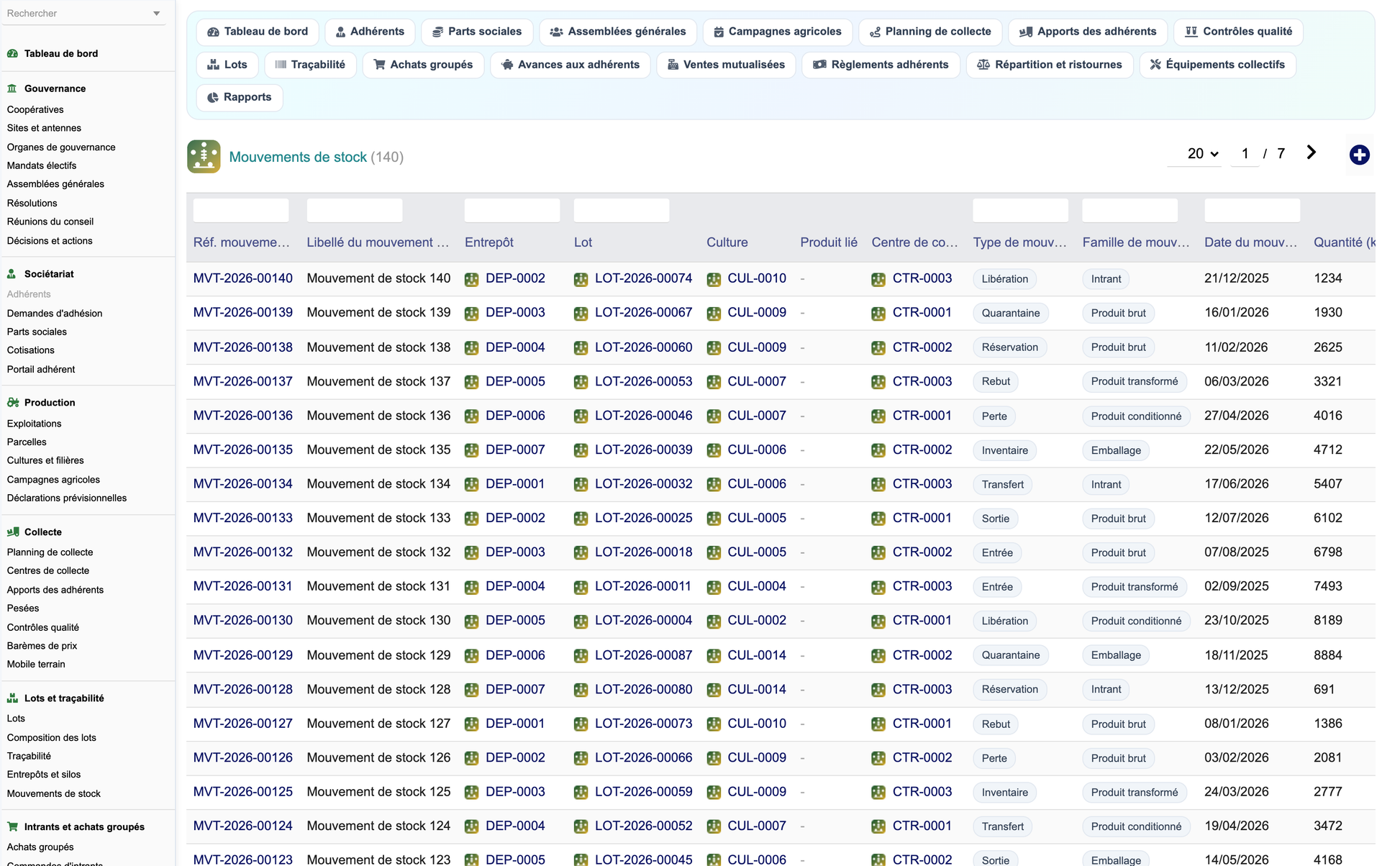The image size is (1400, 866).
Task: Open Réunions du conseil sidebar item
Action: click(50, 222)
